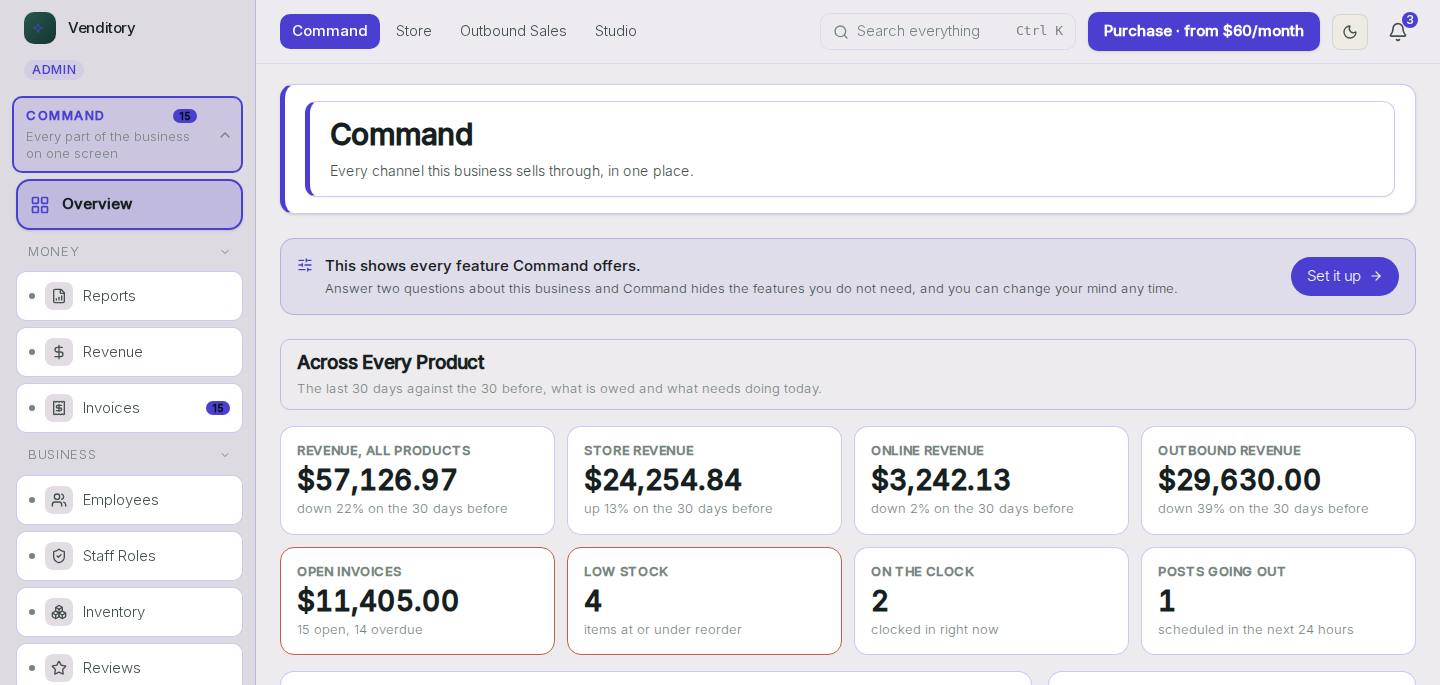Switch to the Command tab
This screenshot has height=685, width=1440.
tap(330, 31)
